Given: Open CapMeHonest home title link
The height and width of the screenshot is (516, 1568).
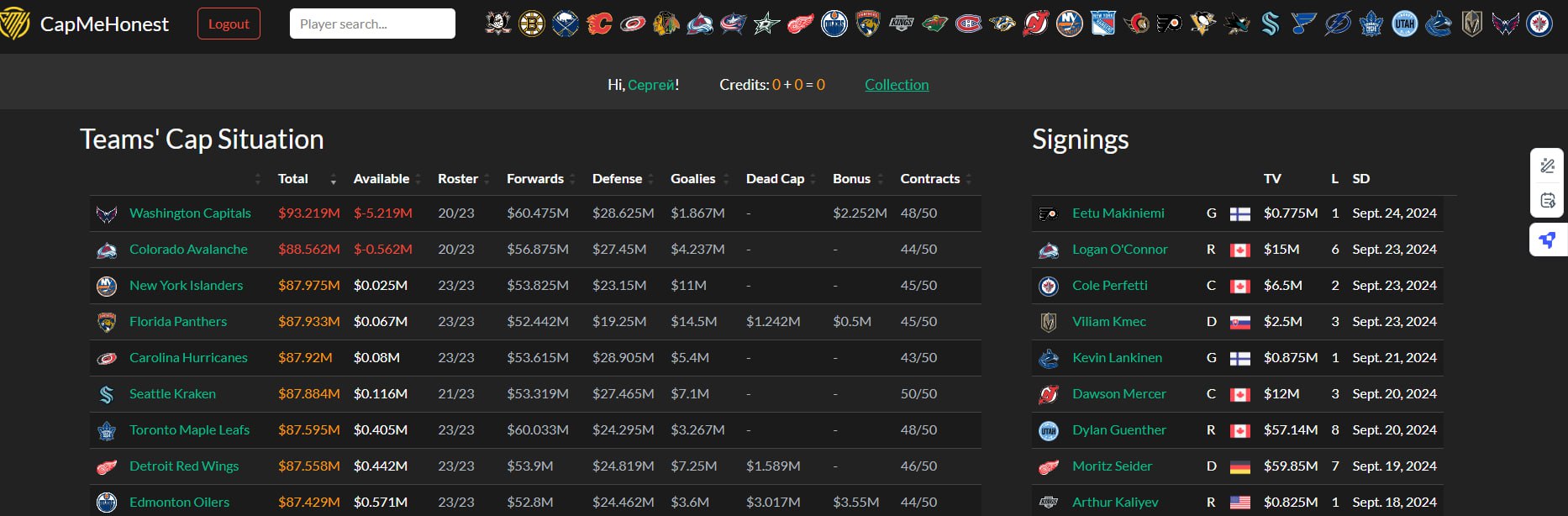Looking at the screenshot, I should tap(104, 24).
